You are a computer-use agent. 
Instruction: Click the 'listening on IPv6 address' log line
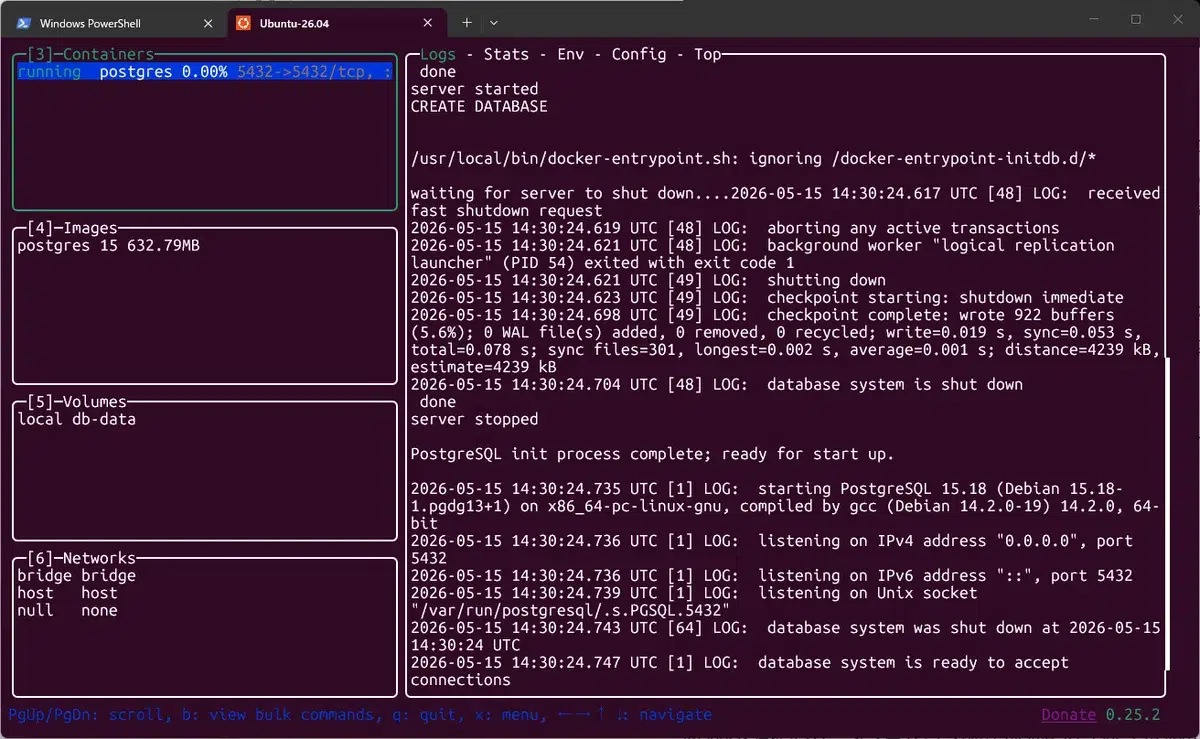point(771,576)
